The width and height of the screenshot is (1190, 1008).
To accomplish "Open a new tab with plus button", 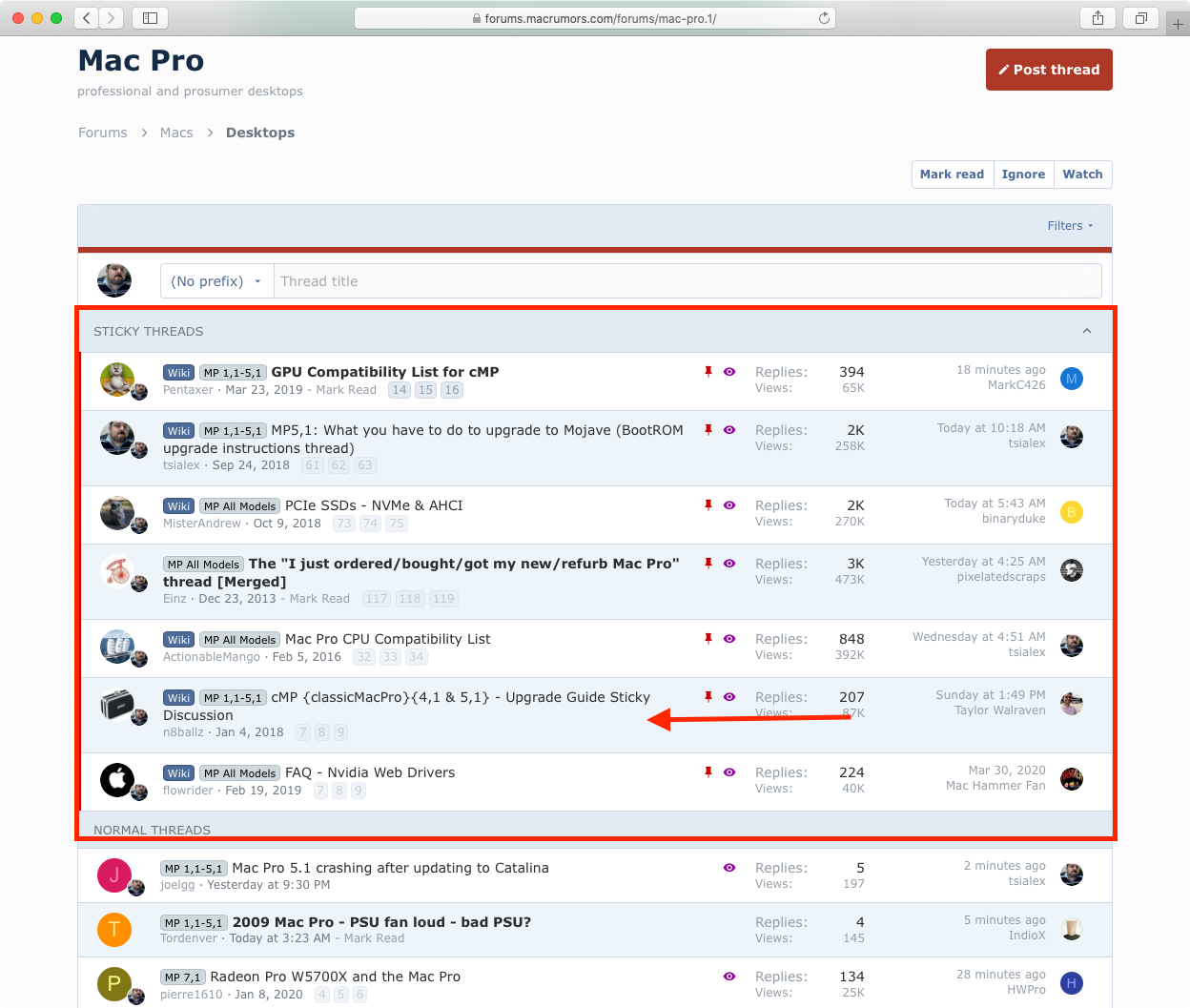I will 1178,23.
